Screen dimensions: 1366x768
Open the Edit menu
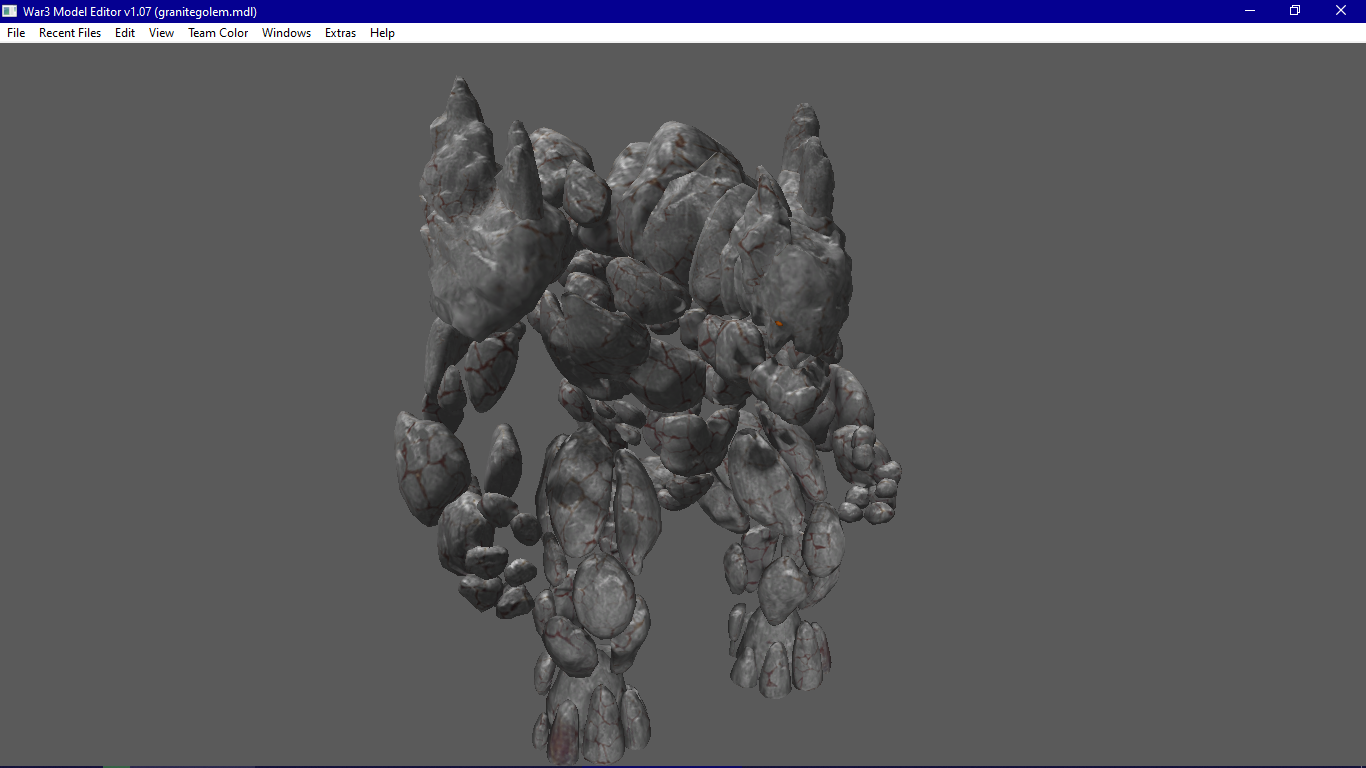(x=125, y=33)
